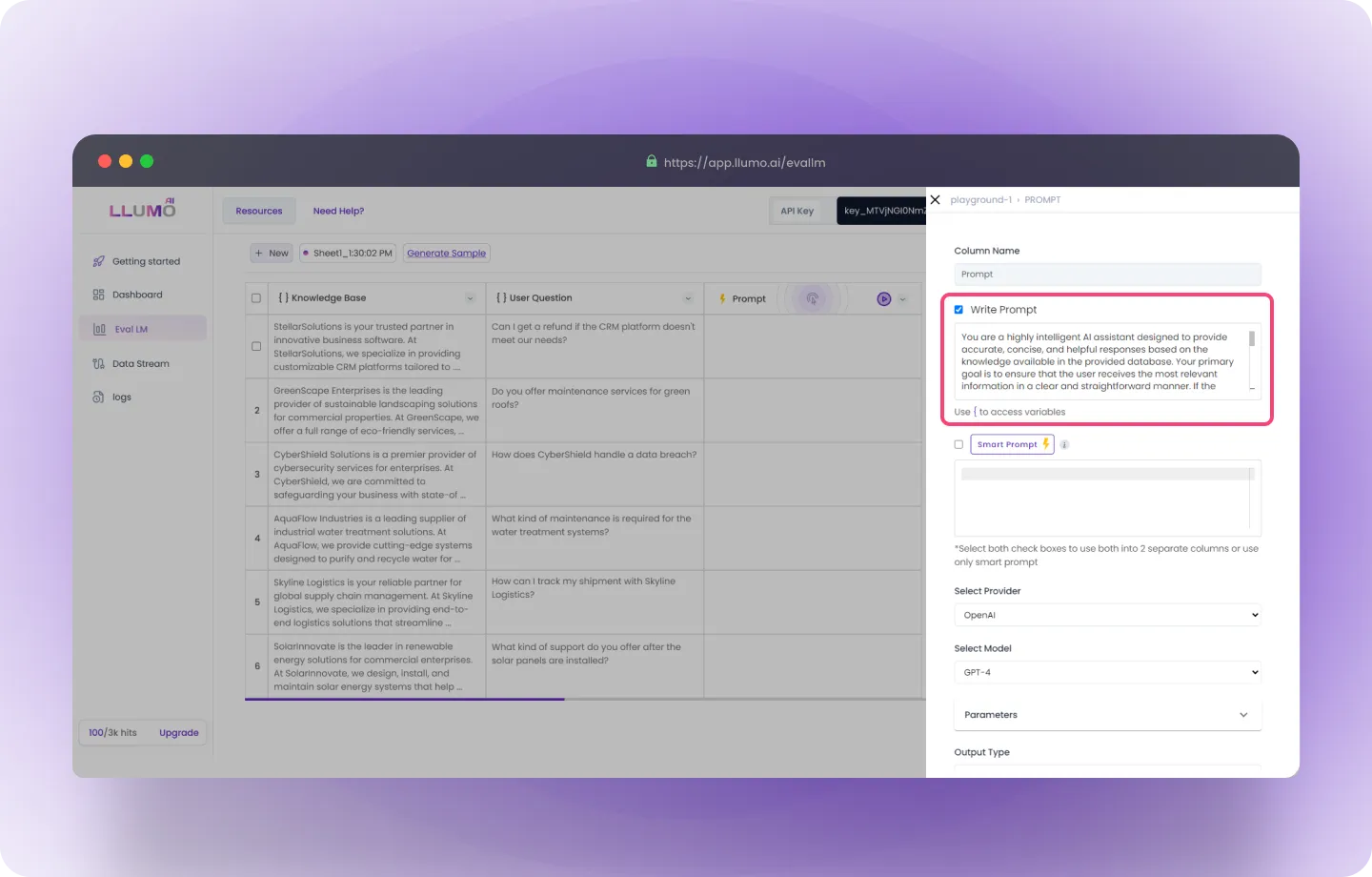Open the Select Provider dropdown showing OpenAI
The height and width of the screenshot is (877, 1372).
point(1107,615)
